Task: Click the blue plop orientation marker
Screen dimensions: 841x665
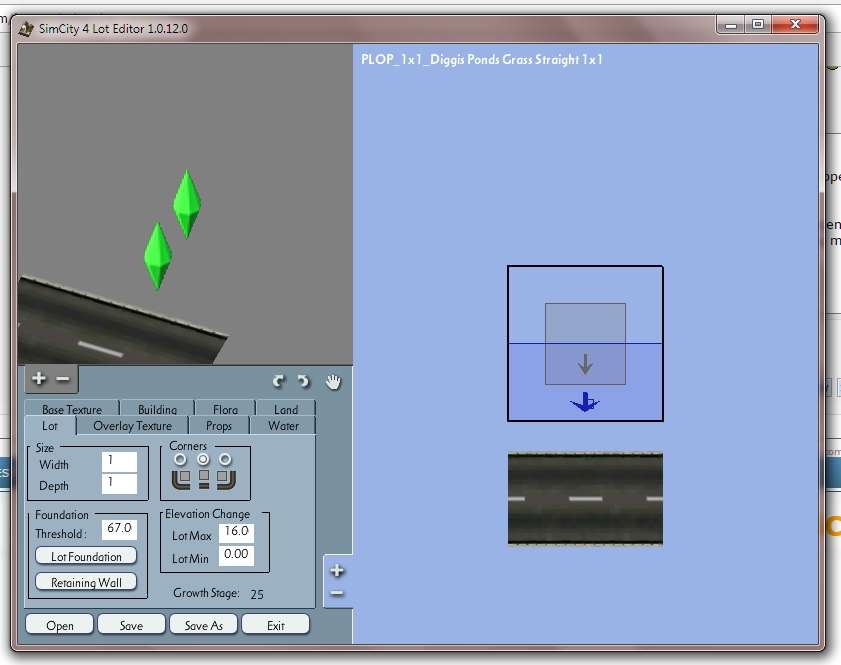Action: 585,402
